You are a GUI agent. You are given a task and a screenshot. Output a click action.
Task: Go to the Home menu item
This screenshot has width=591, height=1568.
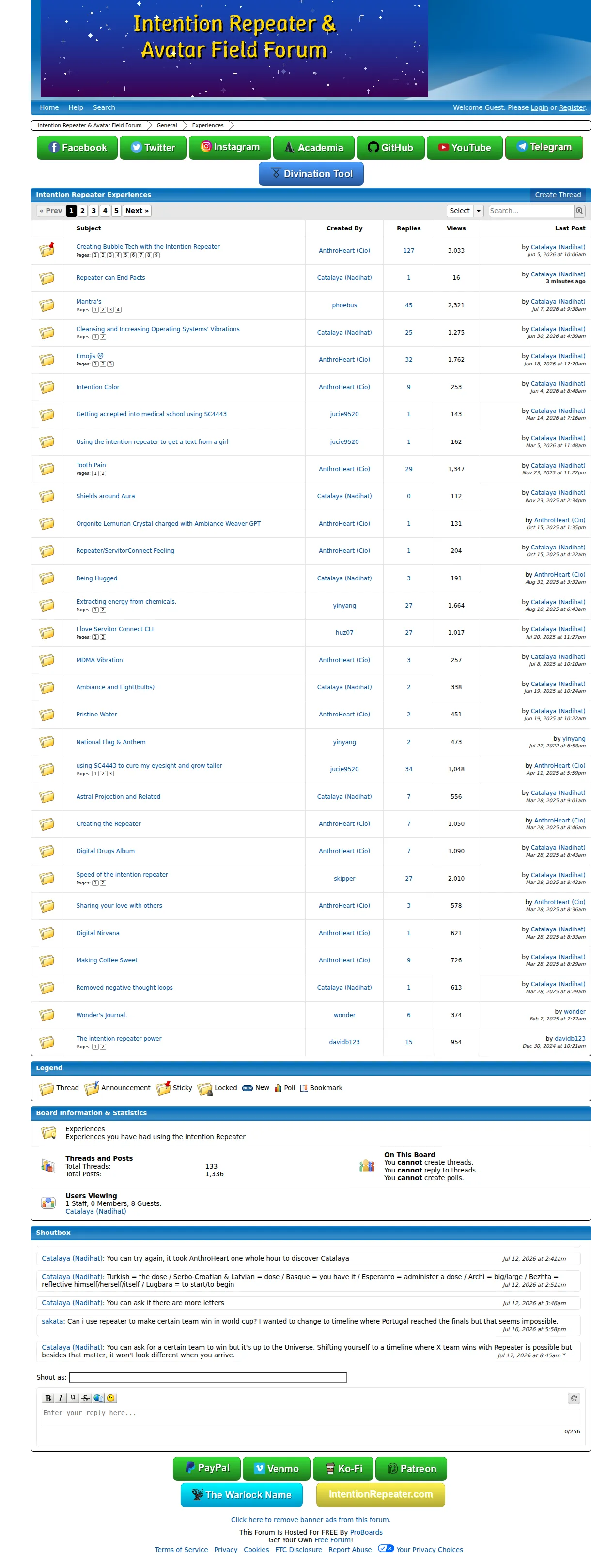49,108
